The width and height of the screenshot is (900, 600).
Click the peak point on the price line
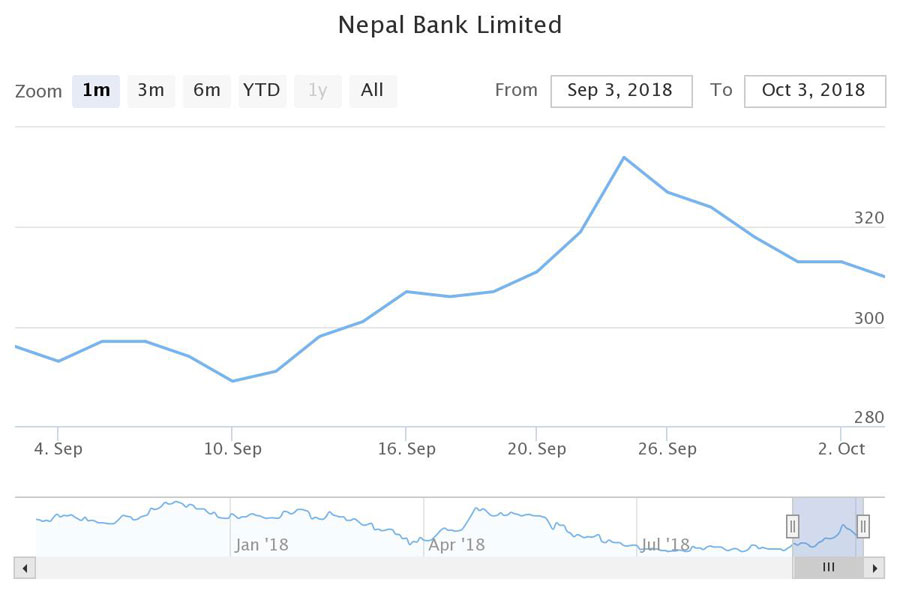pos(624,157)
